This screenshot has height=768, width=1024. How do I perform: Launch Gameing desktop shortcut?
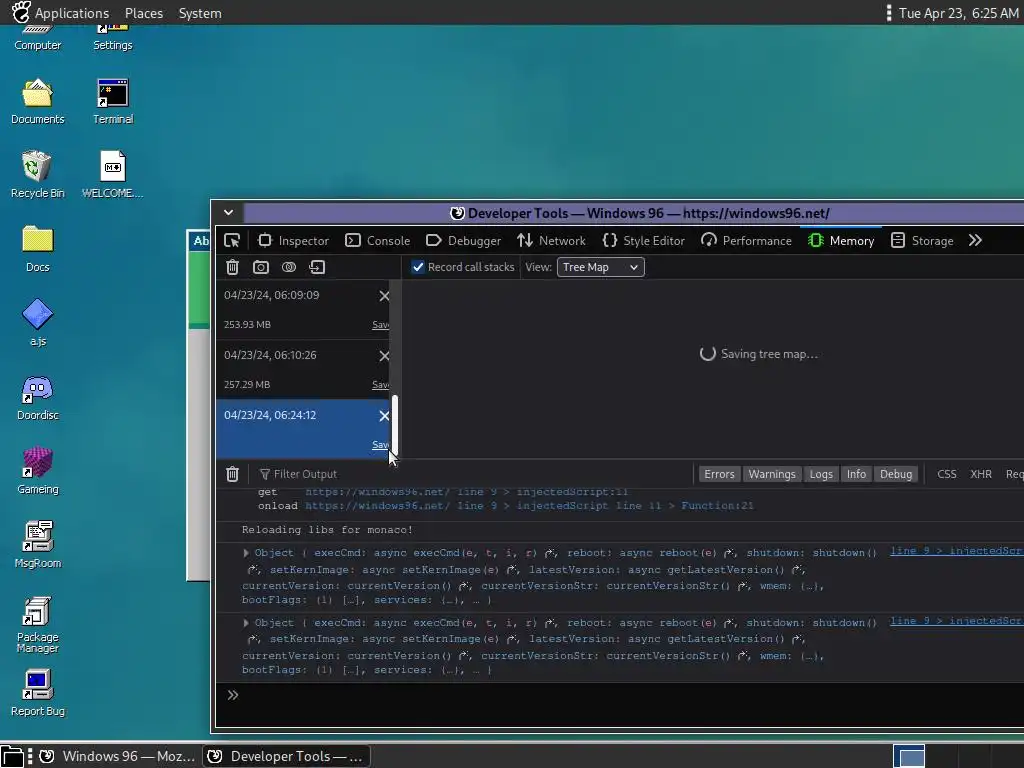pyautogui.click(x=38, y=471)
